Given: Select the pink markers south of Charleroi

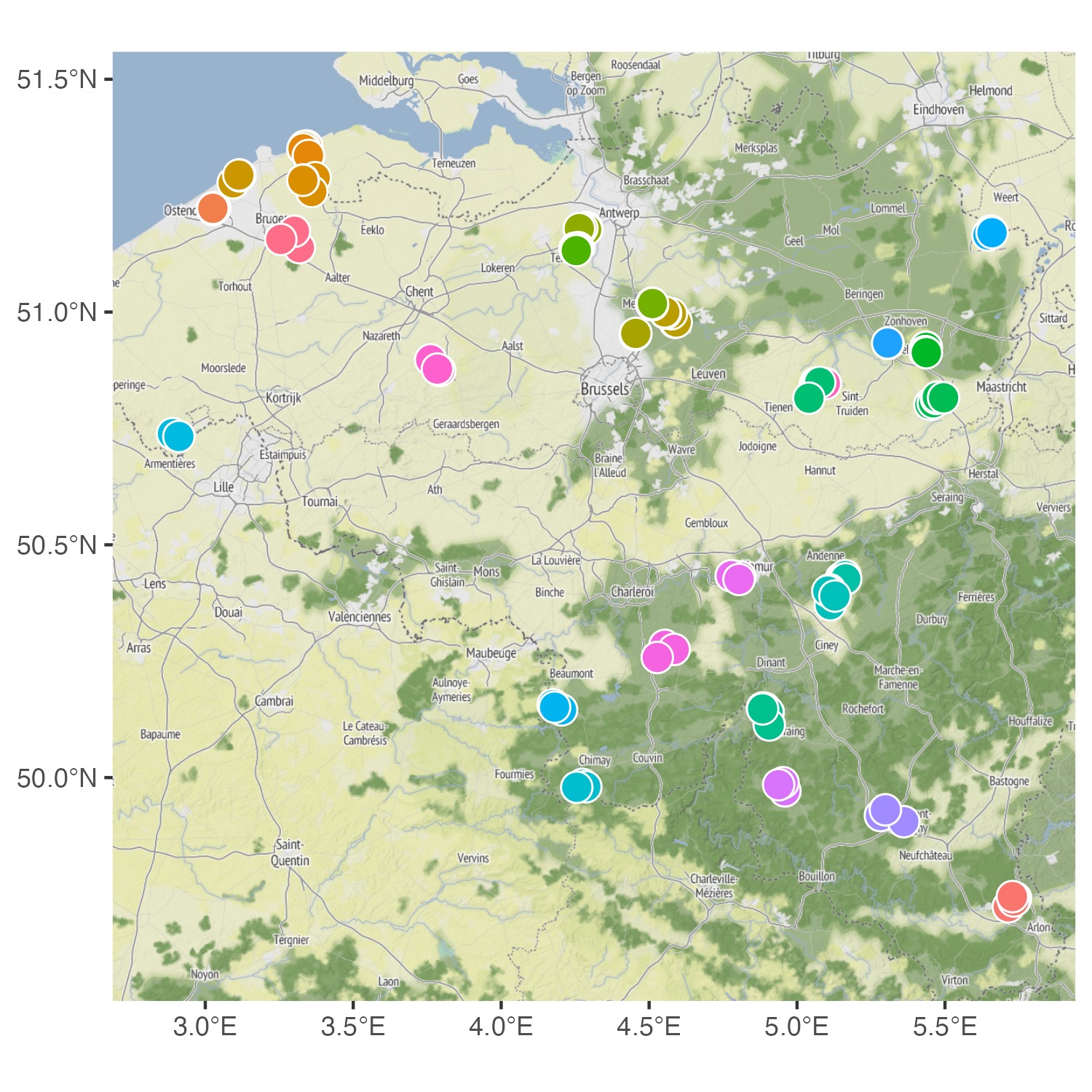Looking at the screenshot, I should click(x=664, y=654).
